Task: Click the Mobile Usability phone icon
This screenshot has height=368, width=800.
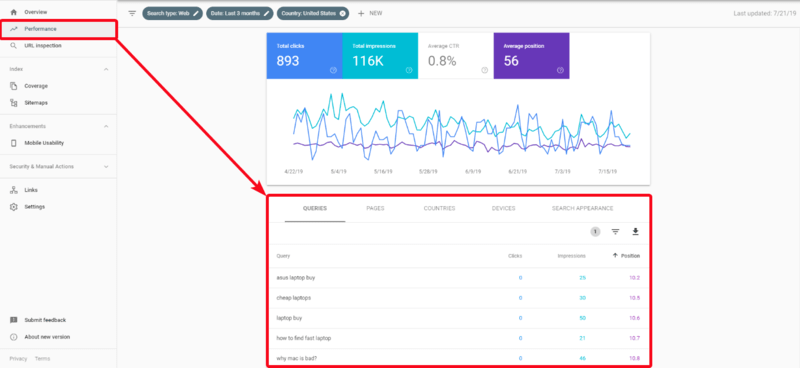Action: 14,143
